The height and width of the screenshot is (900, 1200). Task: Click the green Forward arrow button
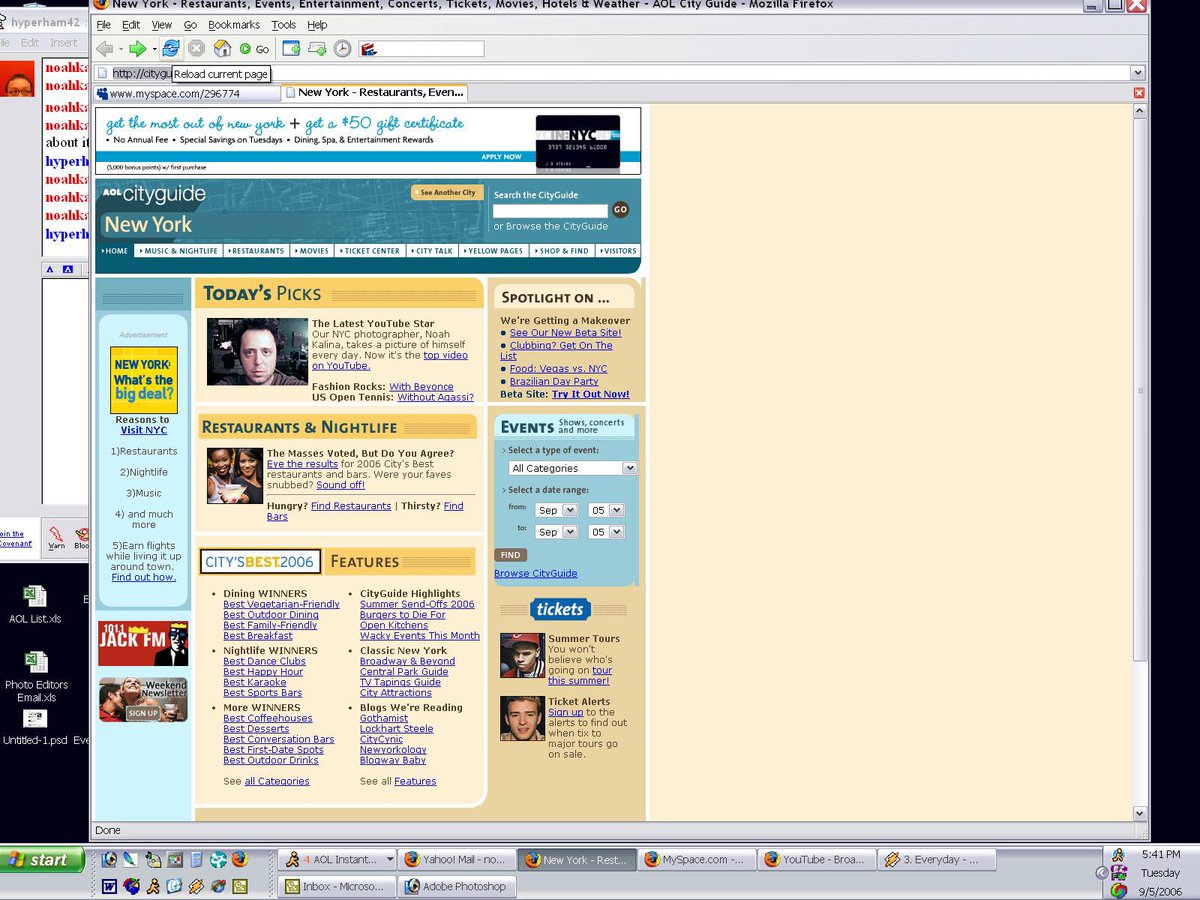coord(138,48)
